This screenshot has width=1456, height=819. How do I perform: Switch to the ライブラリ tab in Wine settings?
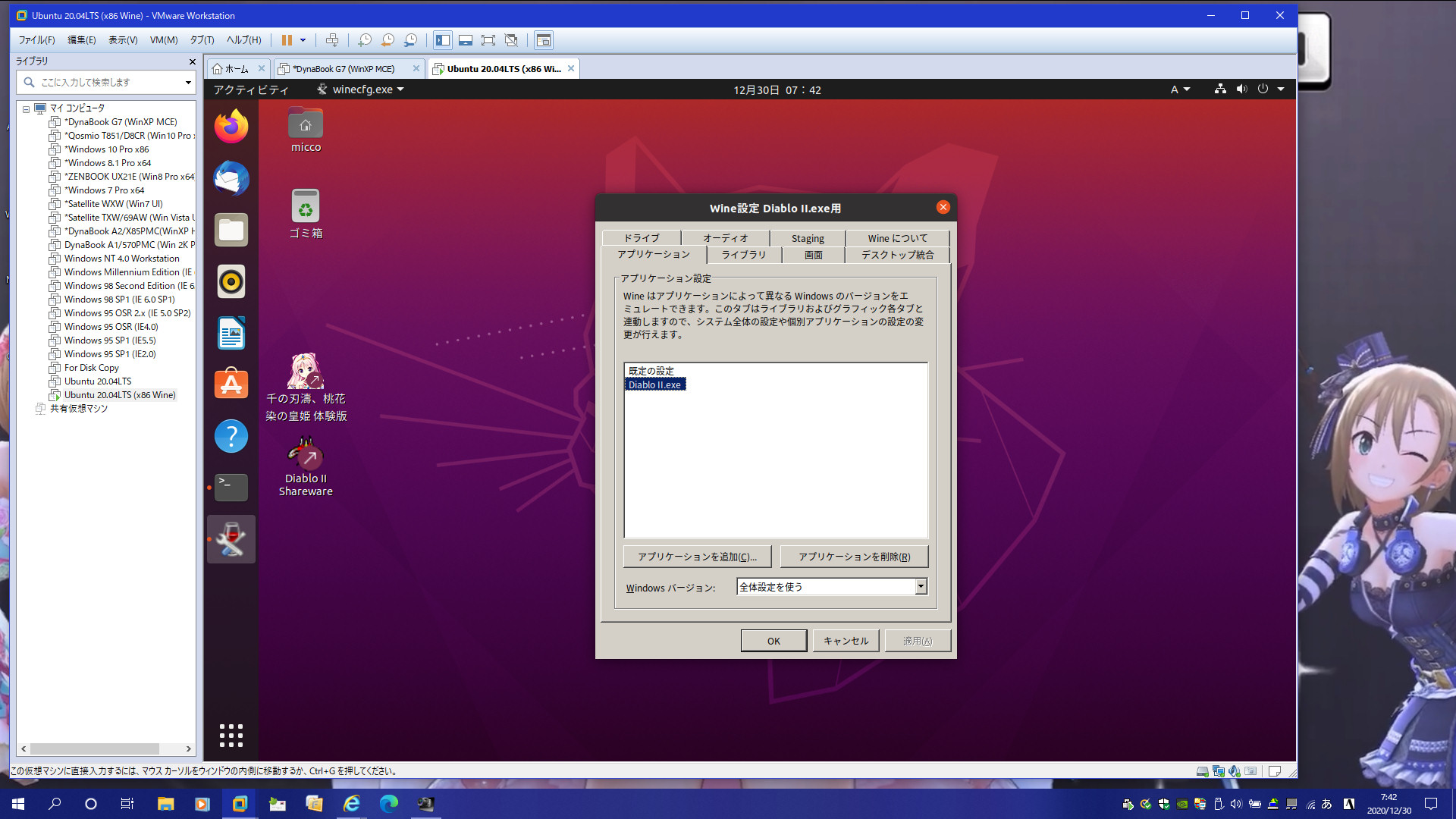(744, 255)
